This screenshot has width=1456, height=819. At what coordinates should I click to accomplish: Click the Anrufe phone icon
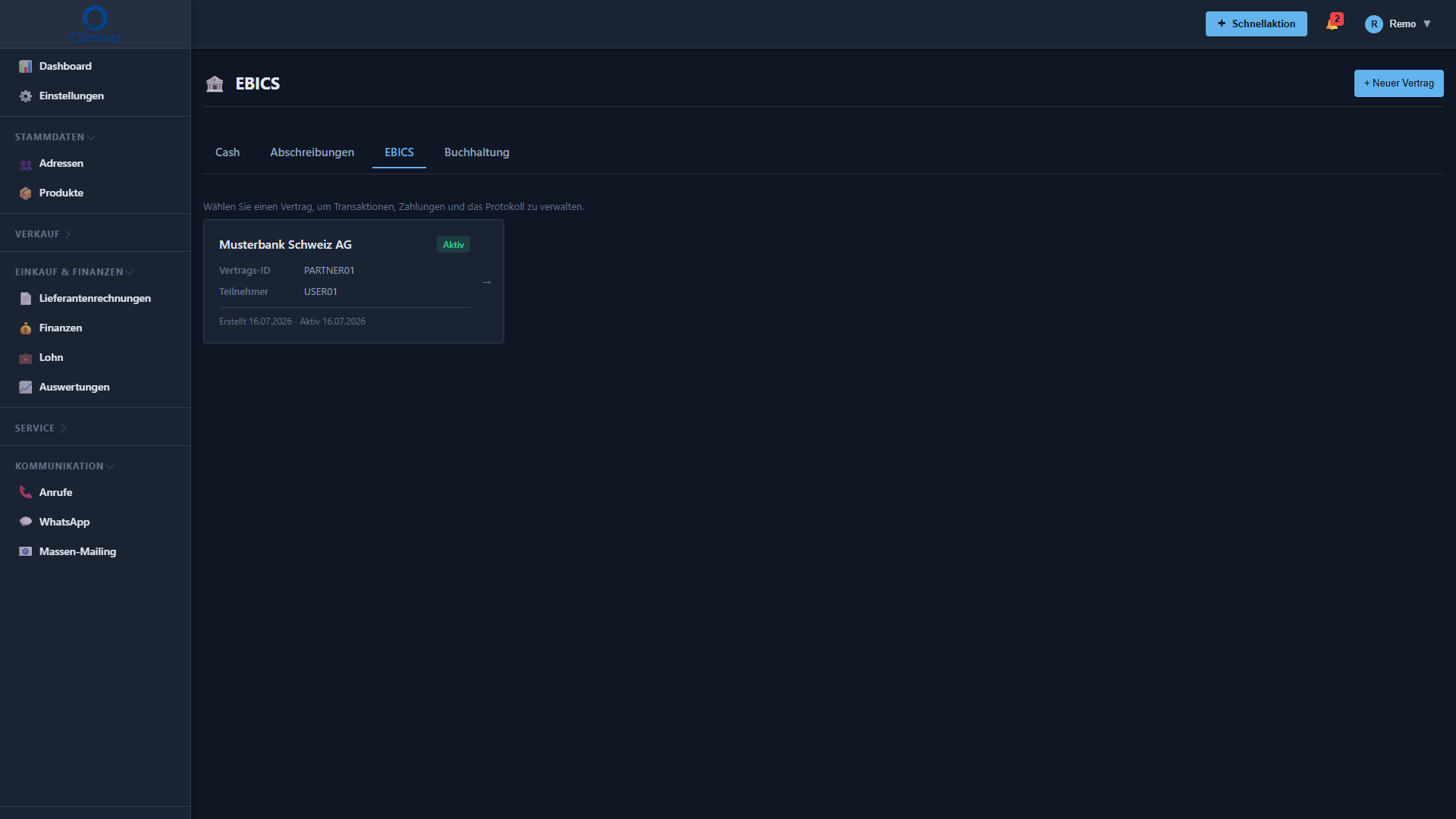coord(26,493)
